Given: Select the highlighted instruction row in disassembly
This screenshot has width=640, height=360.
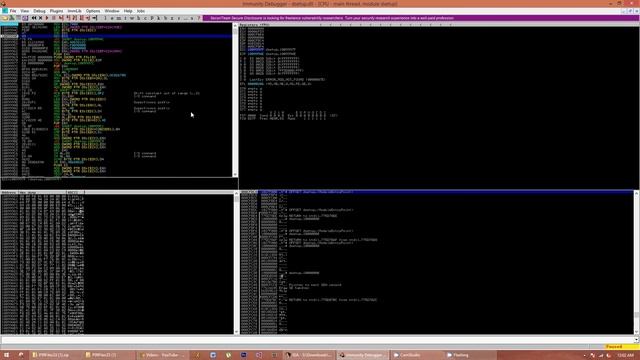Looking at the screenshot, I should [x=116, y=36].
